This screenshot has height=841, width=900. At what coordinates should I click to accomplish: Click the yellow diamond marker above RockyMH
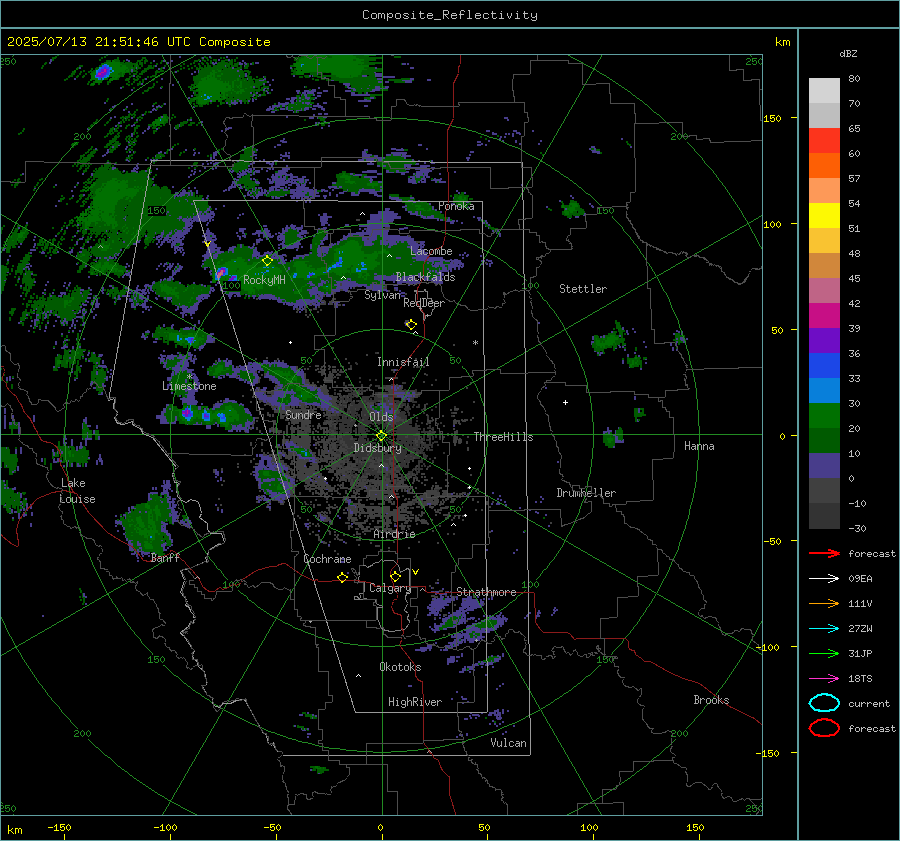click(267, 261)
